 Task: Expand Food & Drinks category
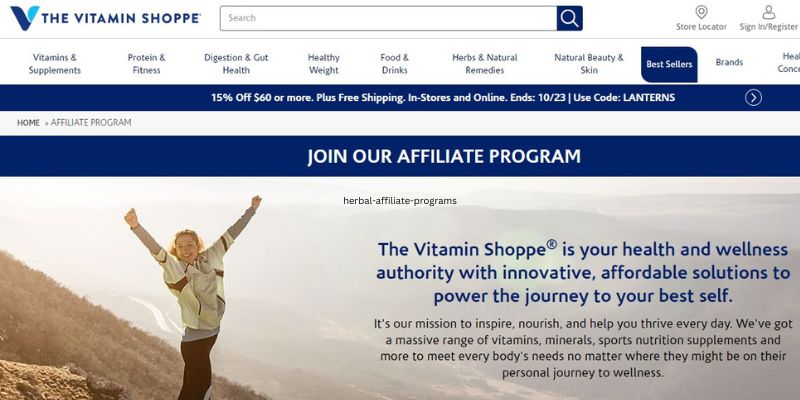click(x=394, y=64)
